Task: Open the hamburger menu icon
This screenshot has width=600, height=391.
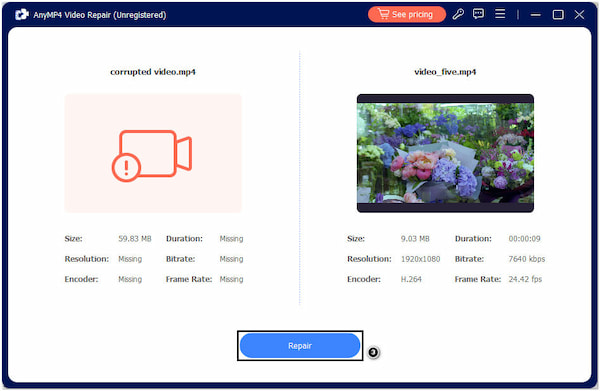Action: [x=500, y=14]
